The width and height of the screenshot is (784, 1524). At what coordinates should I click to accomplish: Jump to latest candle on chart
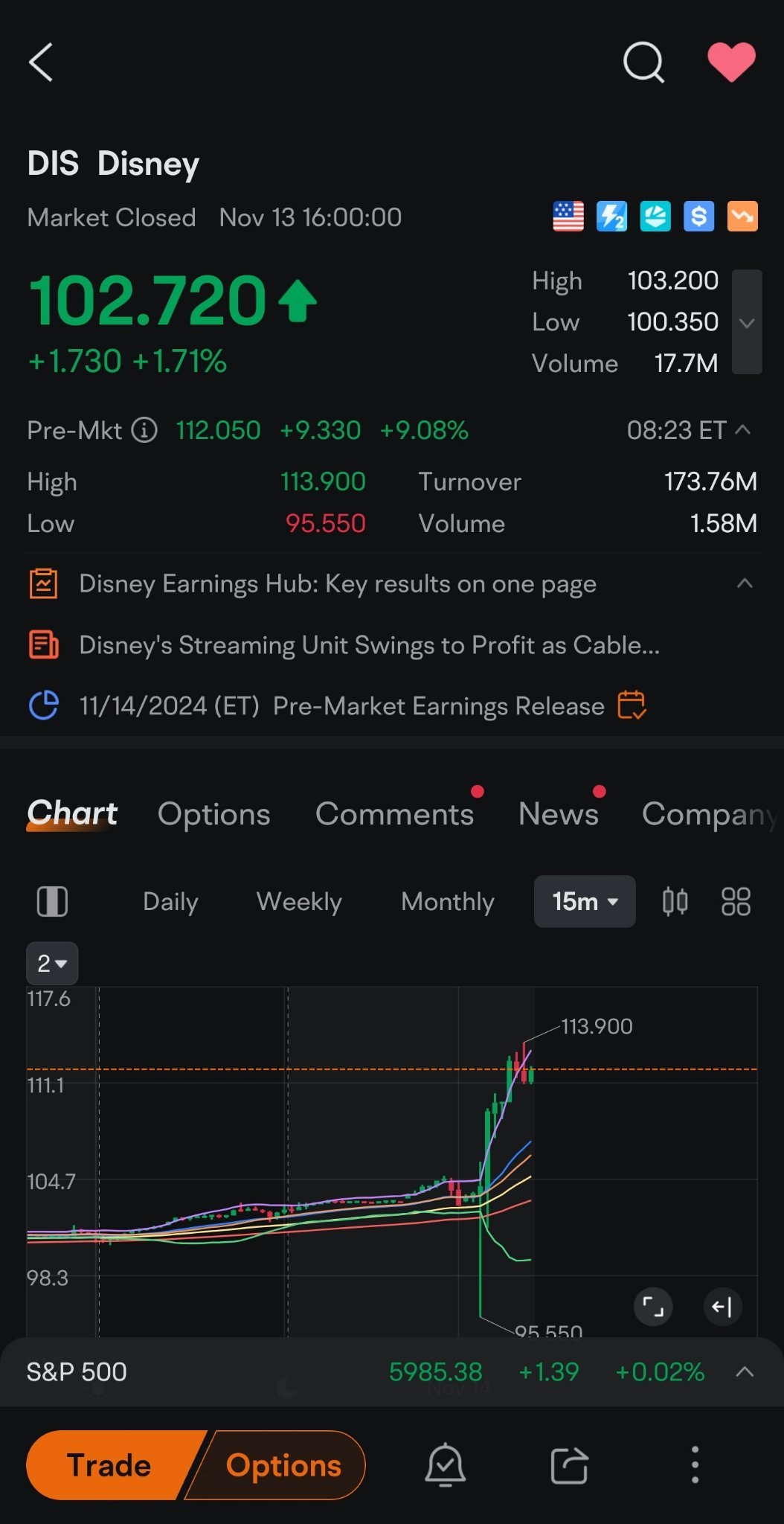[722, 1307]
